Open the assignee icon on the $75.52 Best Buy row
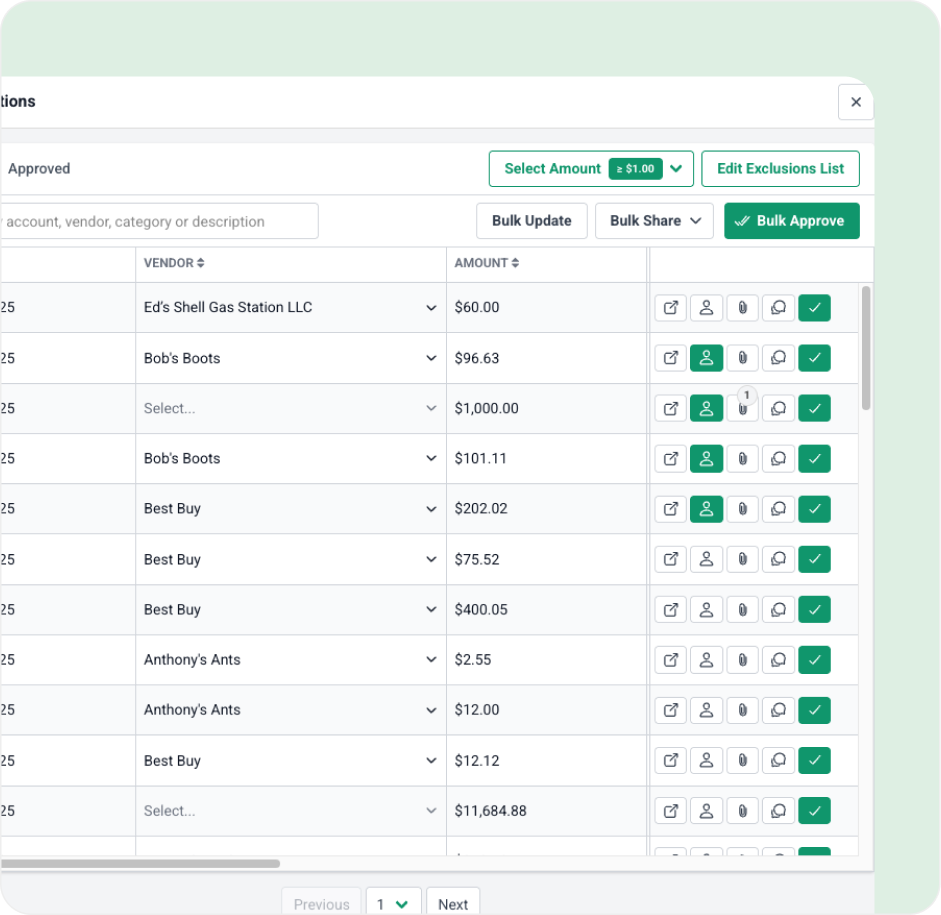Viewport: 941px width, 915px height. (x=706, y=558)
